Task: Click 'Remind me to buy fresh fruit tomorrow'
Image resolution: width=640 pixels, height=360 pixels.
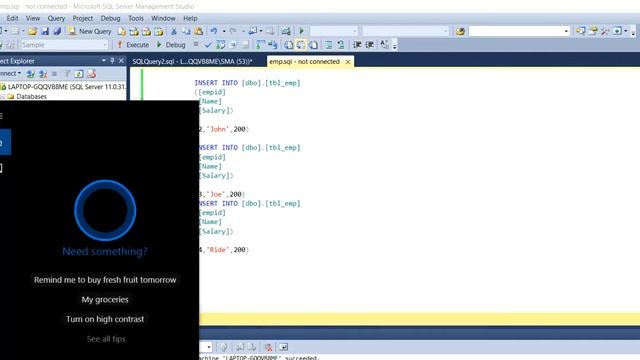Action: pos(105,280)
